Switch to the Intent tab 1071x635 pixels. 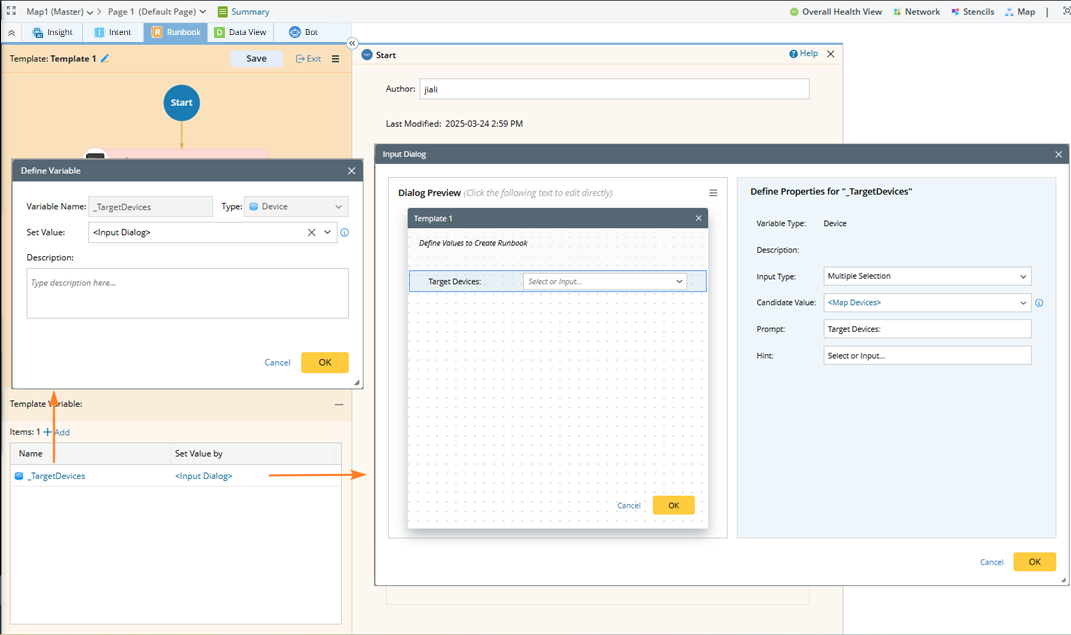(113, 32)
